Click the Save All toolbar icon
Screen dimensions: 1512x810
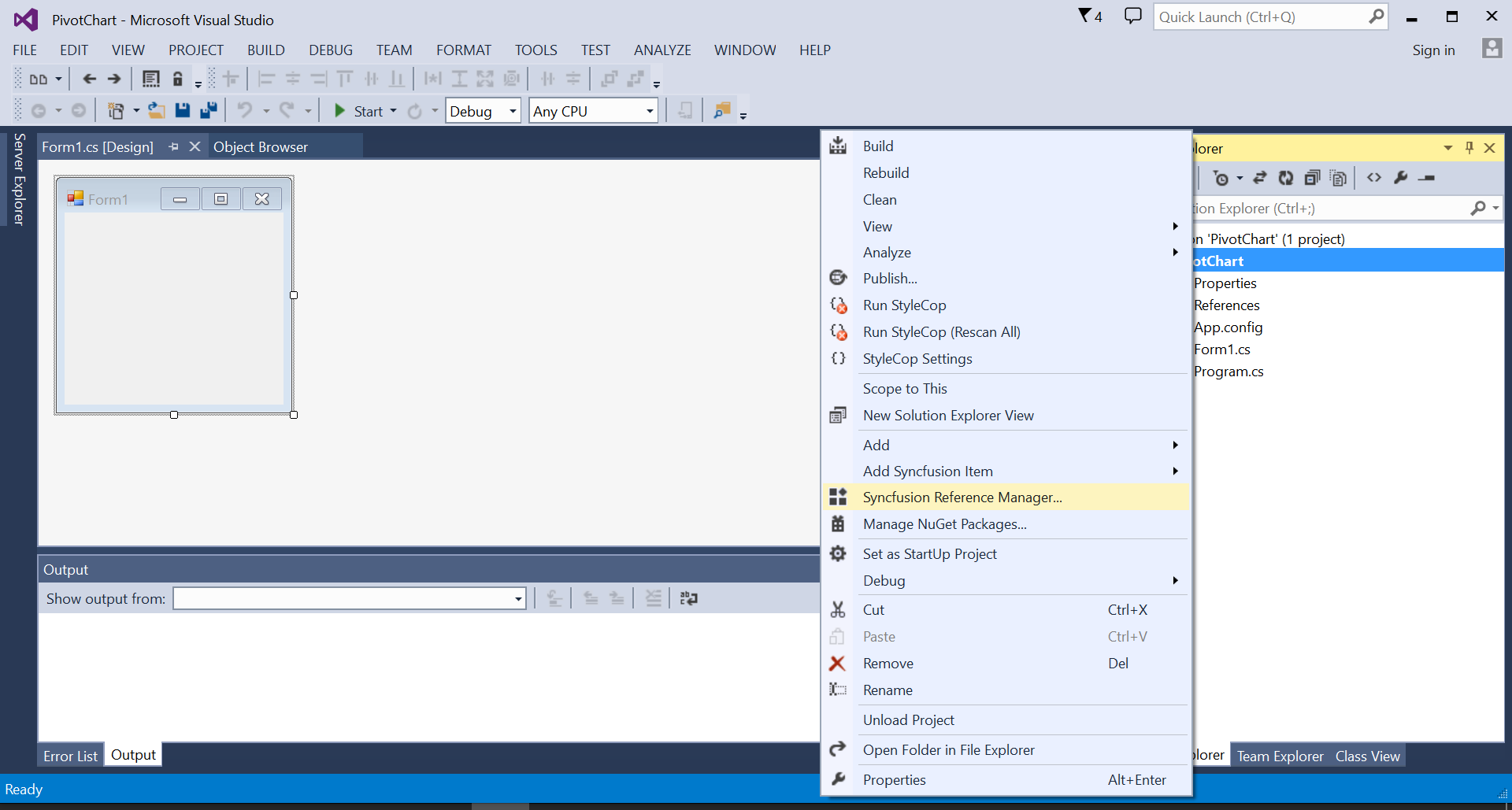click(x=209, y=111)
